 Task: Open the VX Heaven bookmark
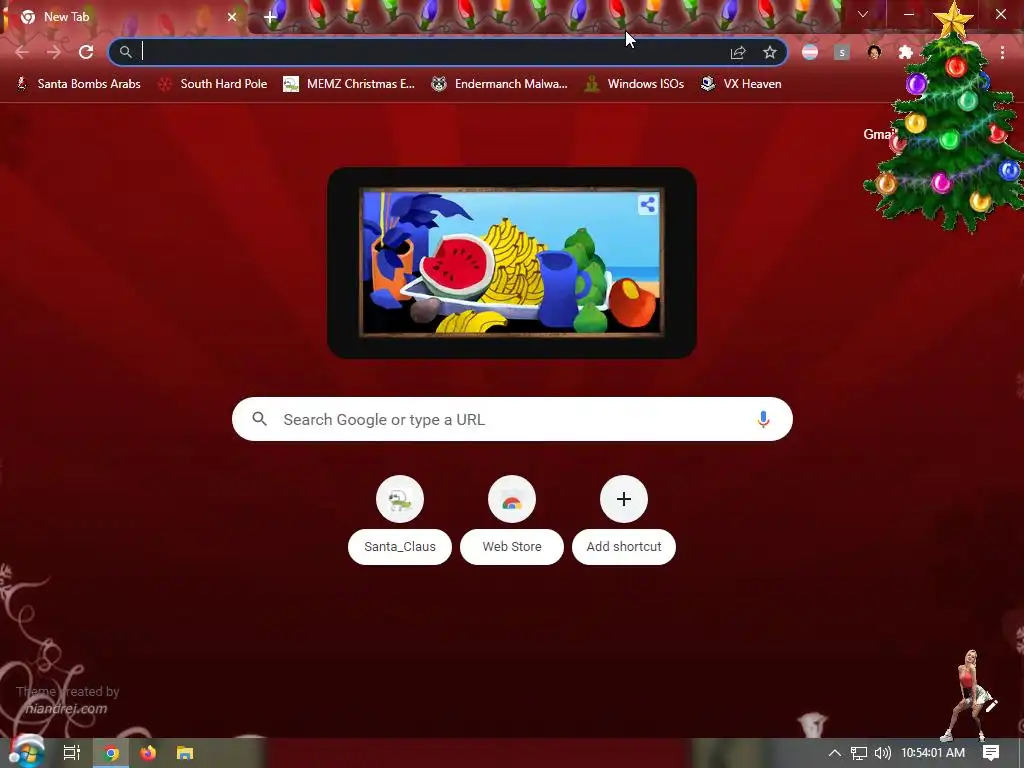(741, 84)
